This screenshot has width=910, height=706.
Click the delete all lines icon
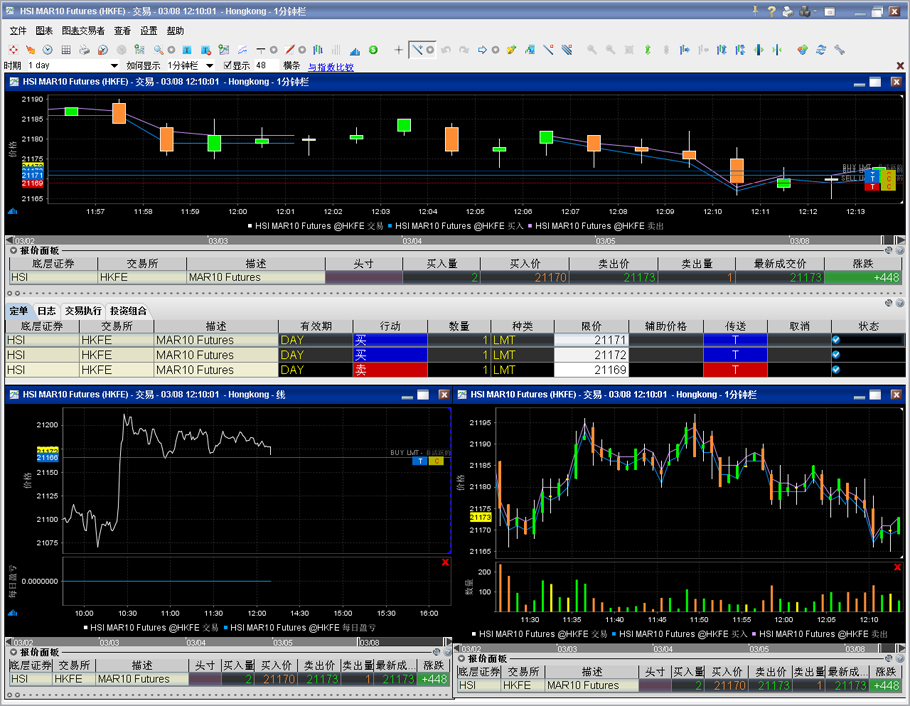[x=567, y=50]
